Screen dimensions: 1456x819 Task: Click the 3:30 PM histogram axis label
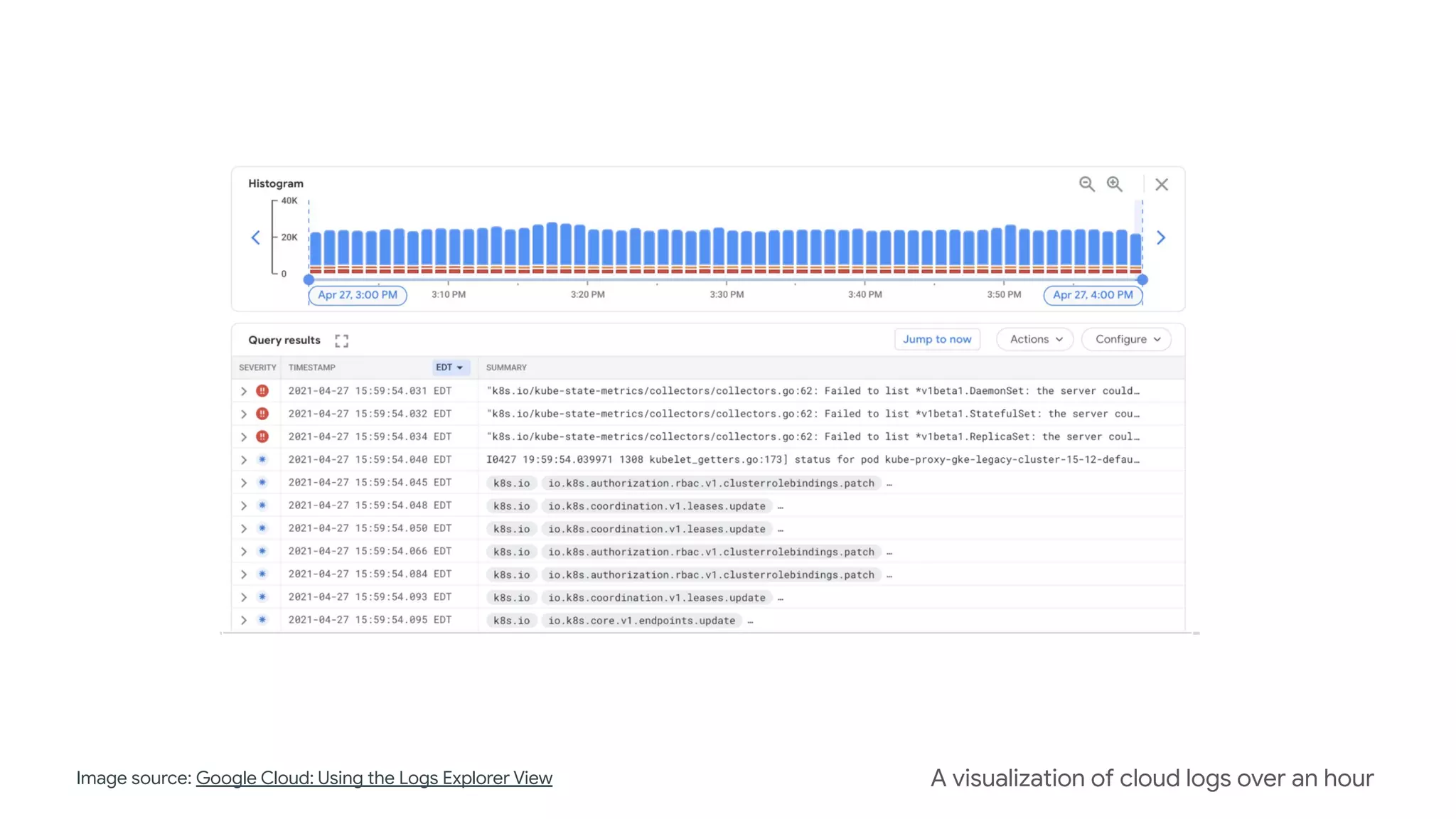click(727, 294)
